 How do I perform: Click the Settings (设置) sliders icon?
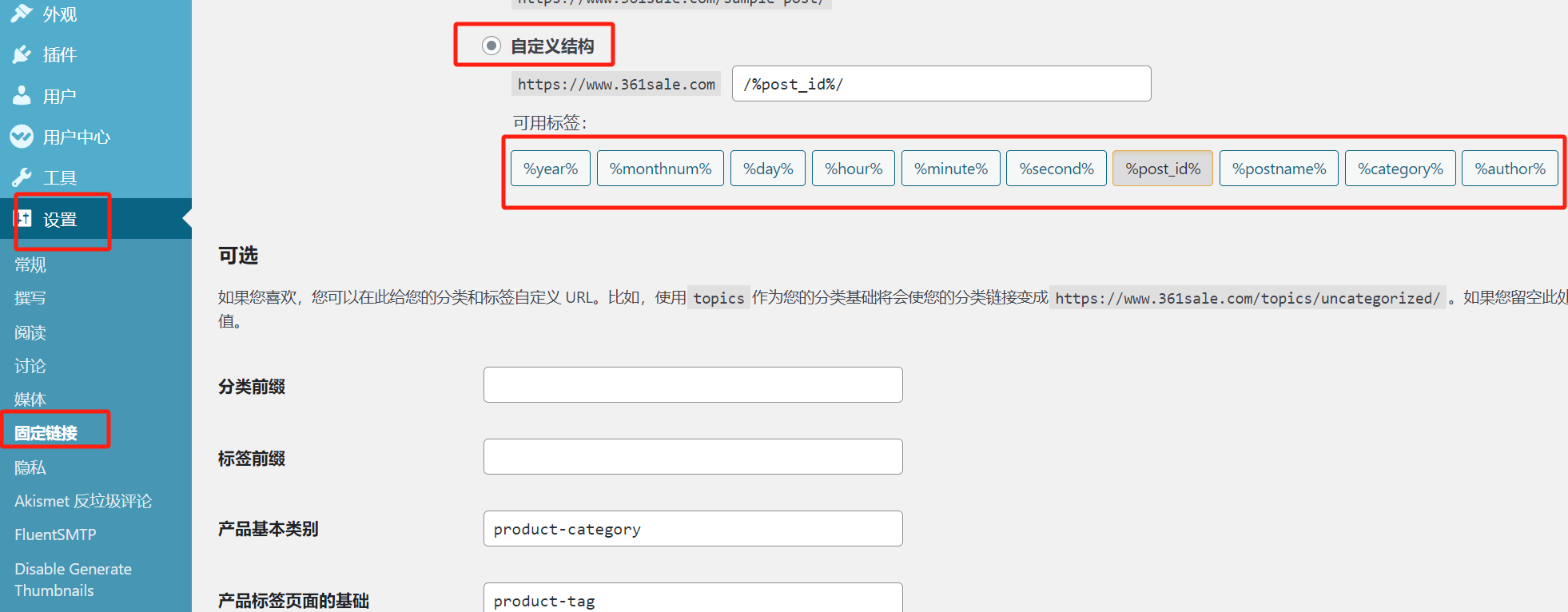[x=24, y=218]
